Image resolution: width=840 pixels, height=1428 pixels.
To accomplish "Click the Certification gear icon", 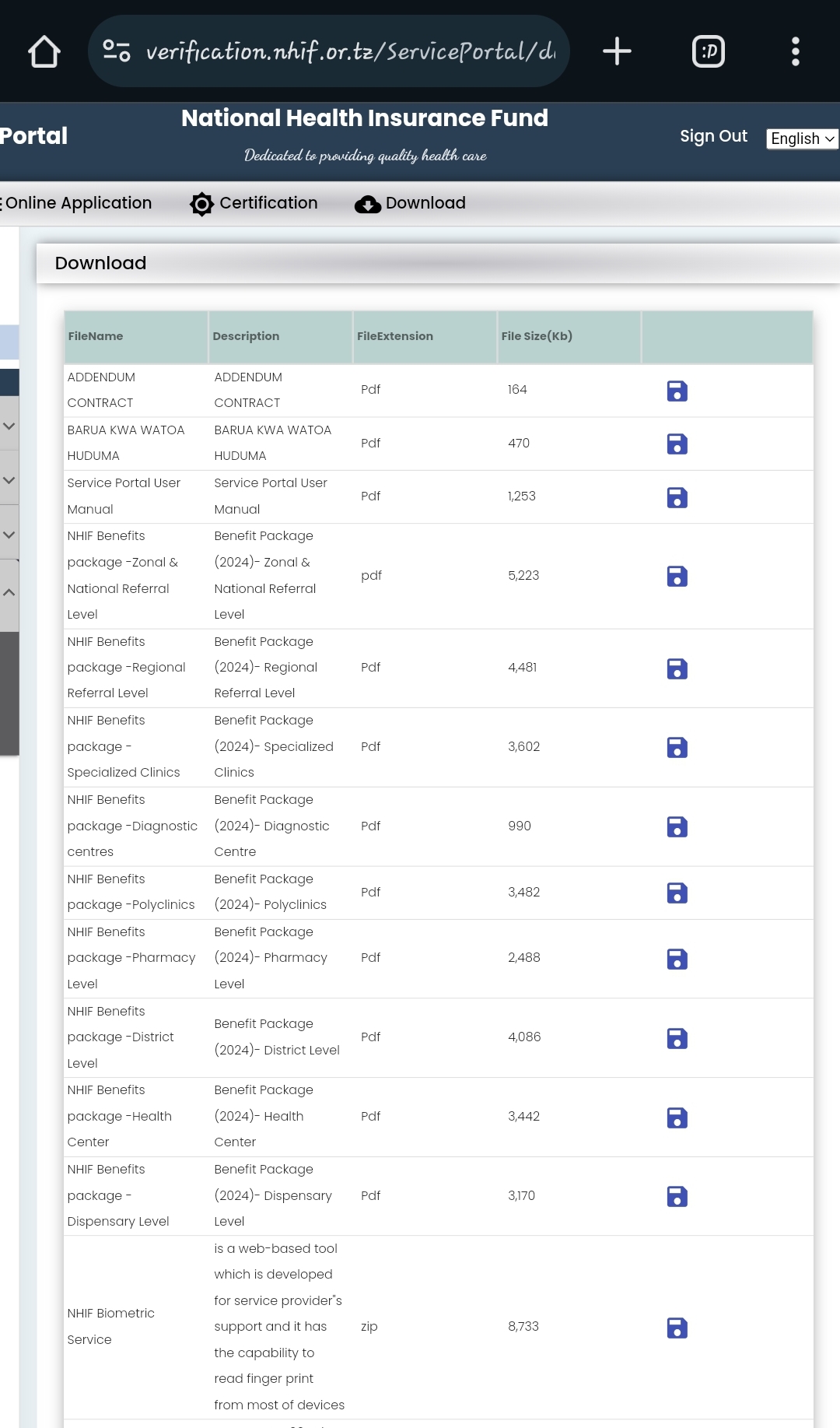I will point(201,204).
